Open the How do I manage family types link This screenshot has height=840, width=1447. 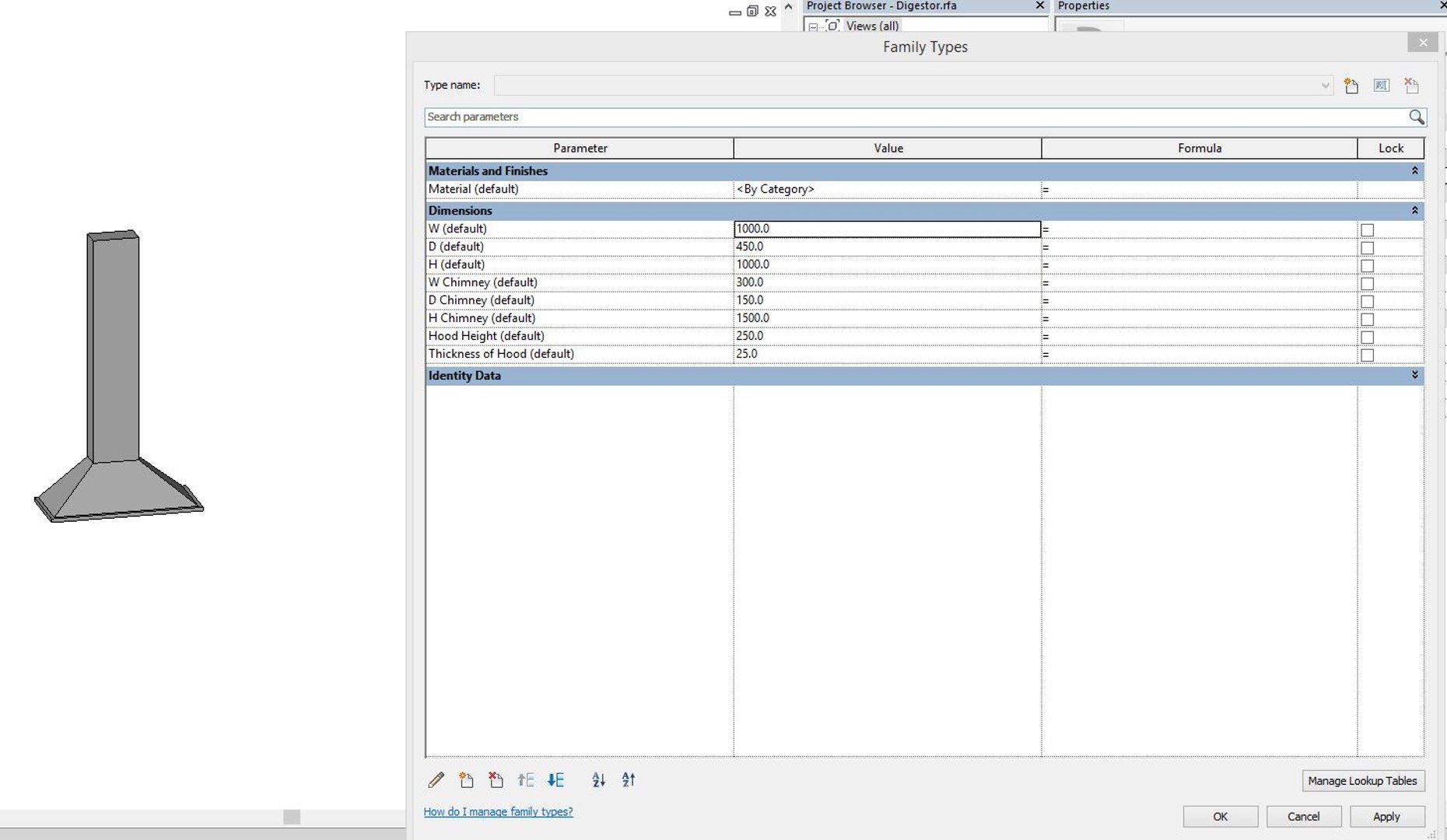(498, 812)
